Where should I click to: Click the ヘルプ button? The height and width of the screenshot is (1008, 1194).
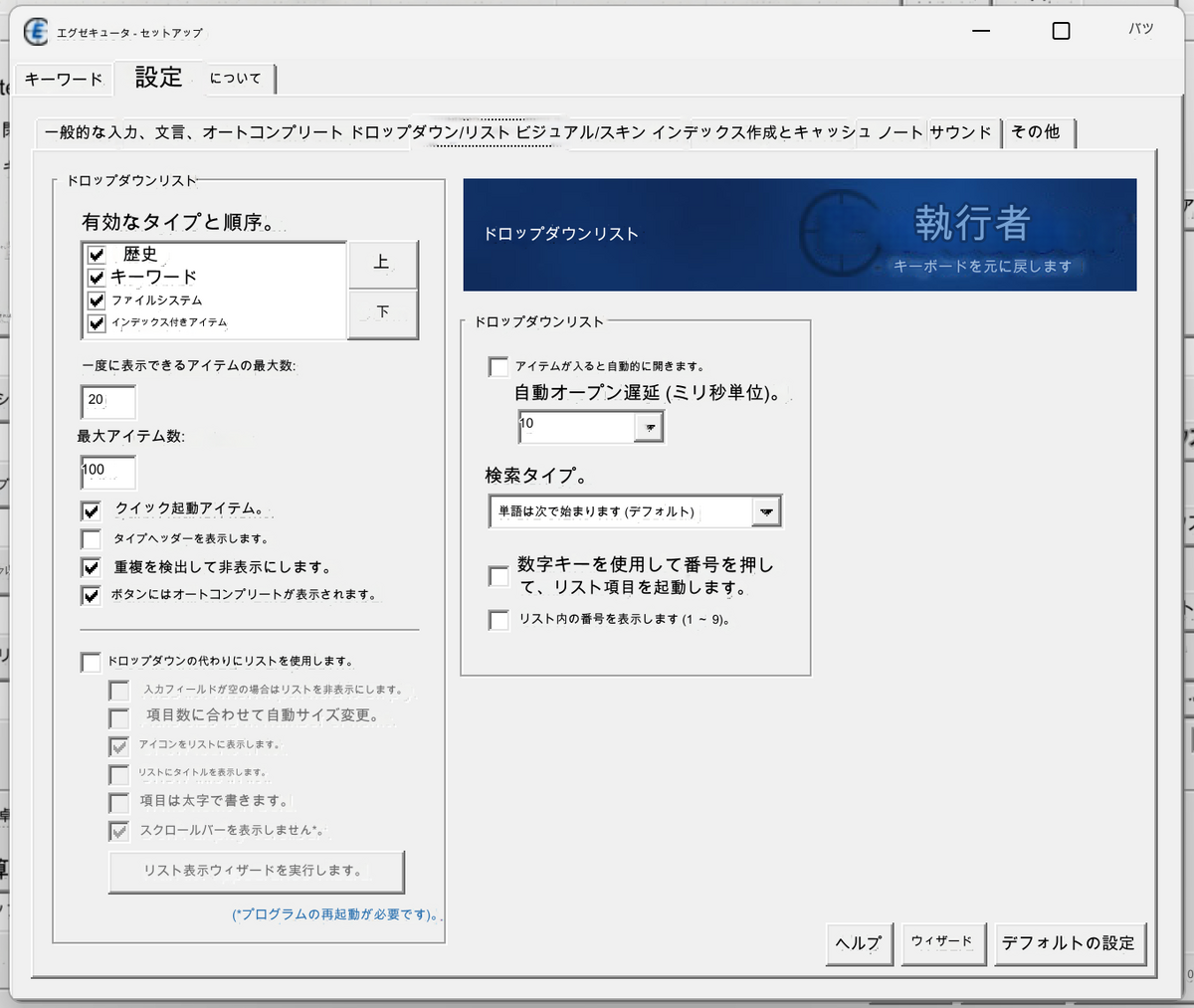click(x=859, y=943)
